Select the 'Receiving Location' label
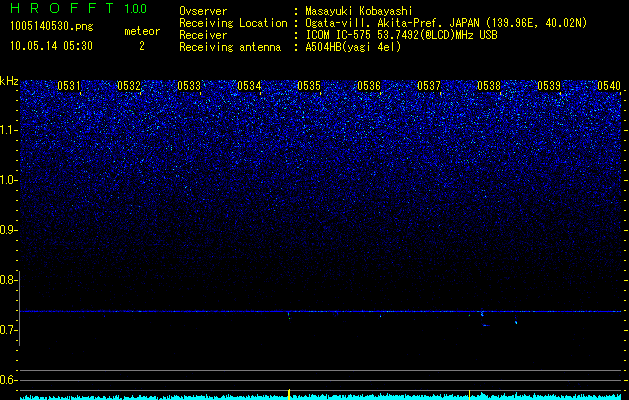The image size is (629, 400). click(233, 23)
